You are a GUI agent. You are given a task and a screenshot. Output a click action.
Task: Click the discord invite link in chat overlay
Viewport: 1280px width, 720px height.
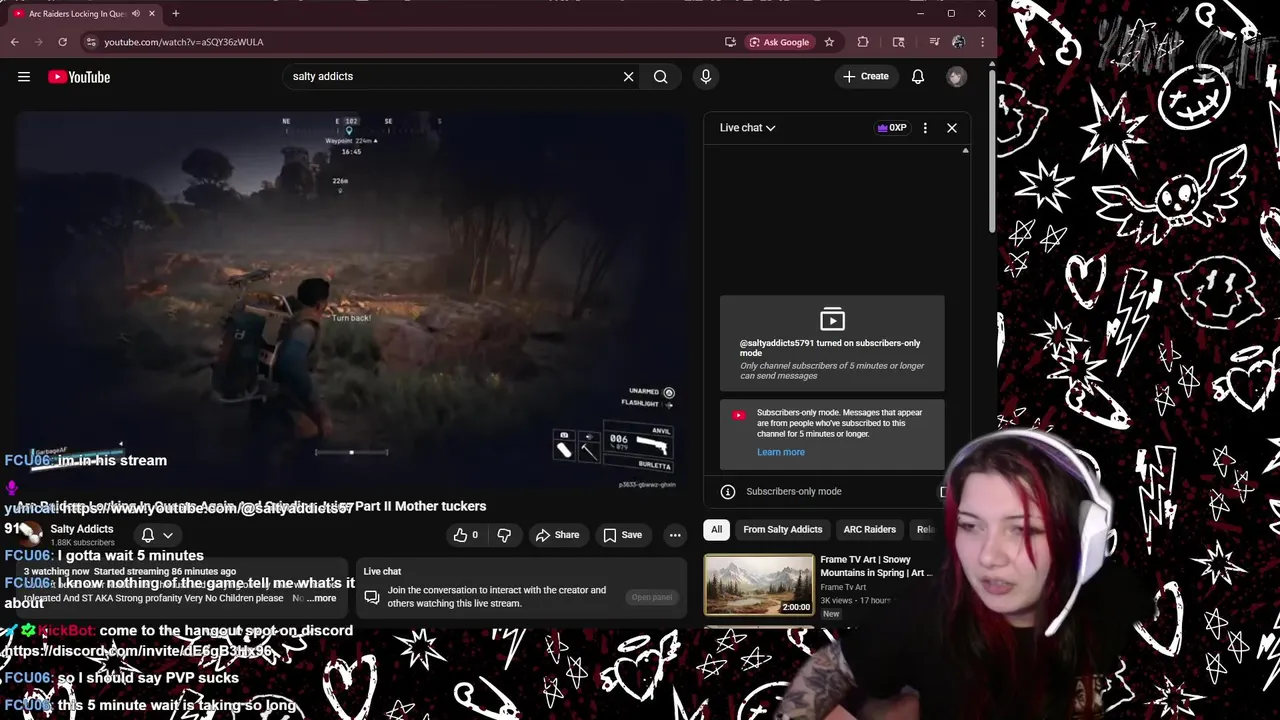click(x=138, y=651)
